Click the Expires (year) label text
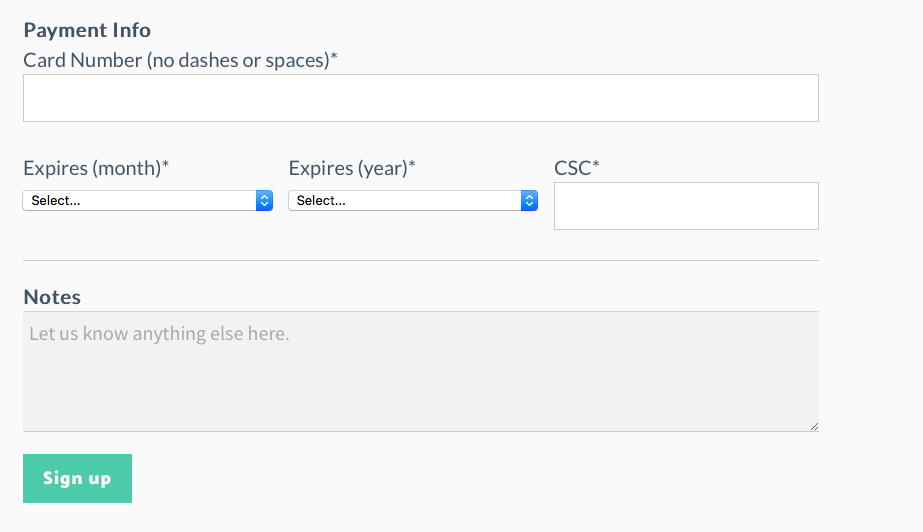The image size is (923, 532). [352, 168]
